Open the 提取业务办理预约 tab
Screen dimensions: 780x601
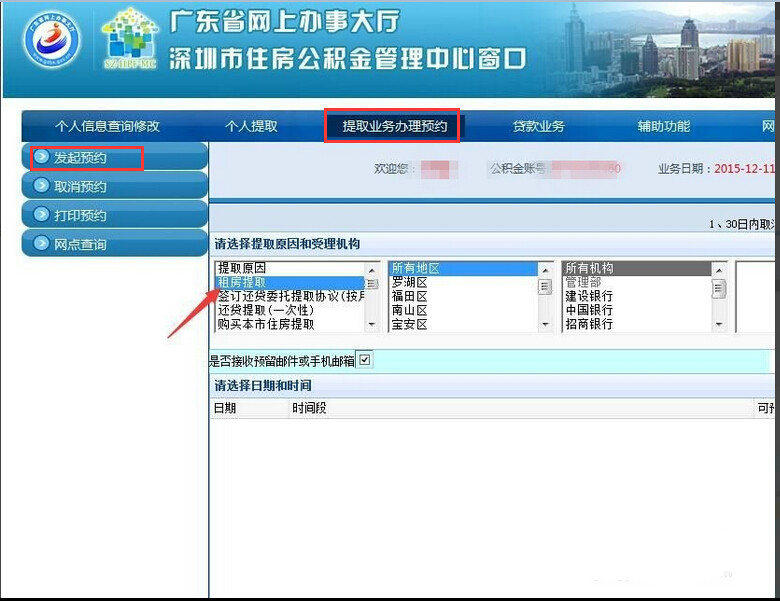point(394,126)
